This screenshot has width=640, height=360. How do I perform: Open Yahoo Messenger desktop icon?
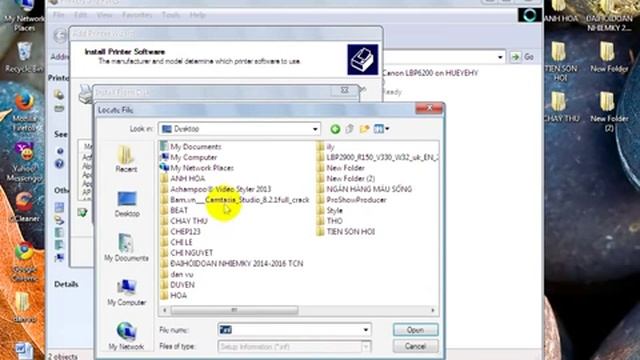[x=24, y=162]
